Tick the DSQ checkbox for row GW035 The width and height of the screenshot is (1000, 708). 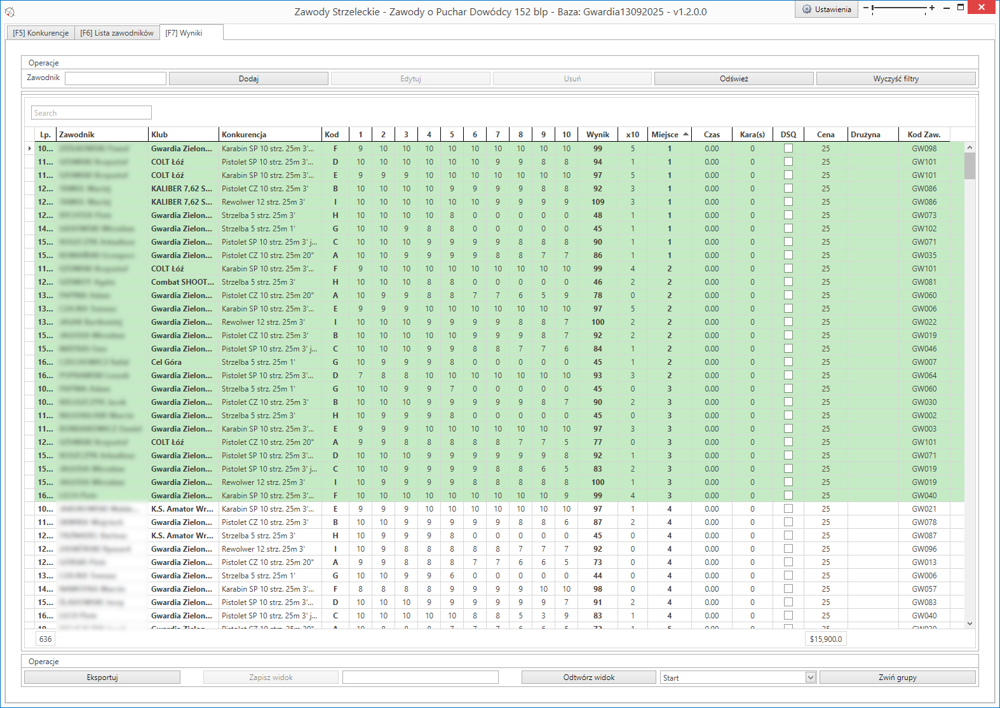click(x=788, y=255)
